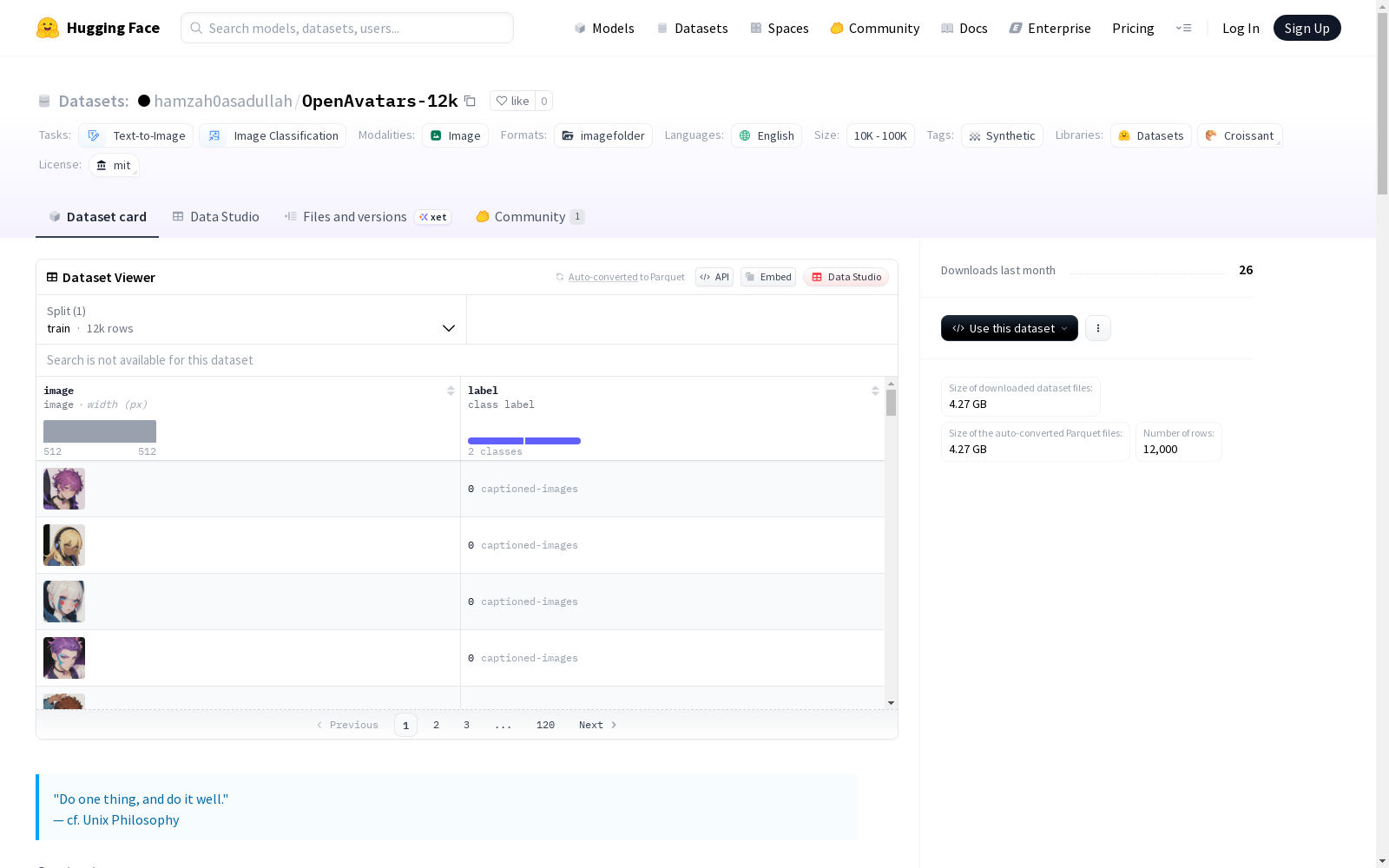Focus the search models, datasets, users field
The image size is (1389, 868).
347,28
